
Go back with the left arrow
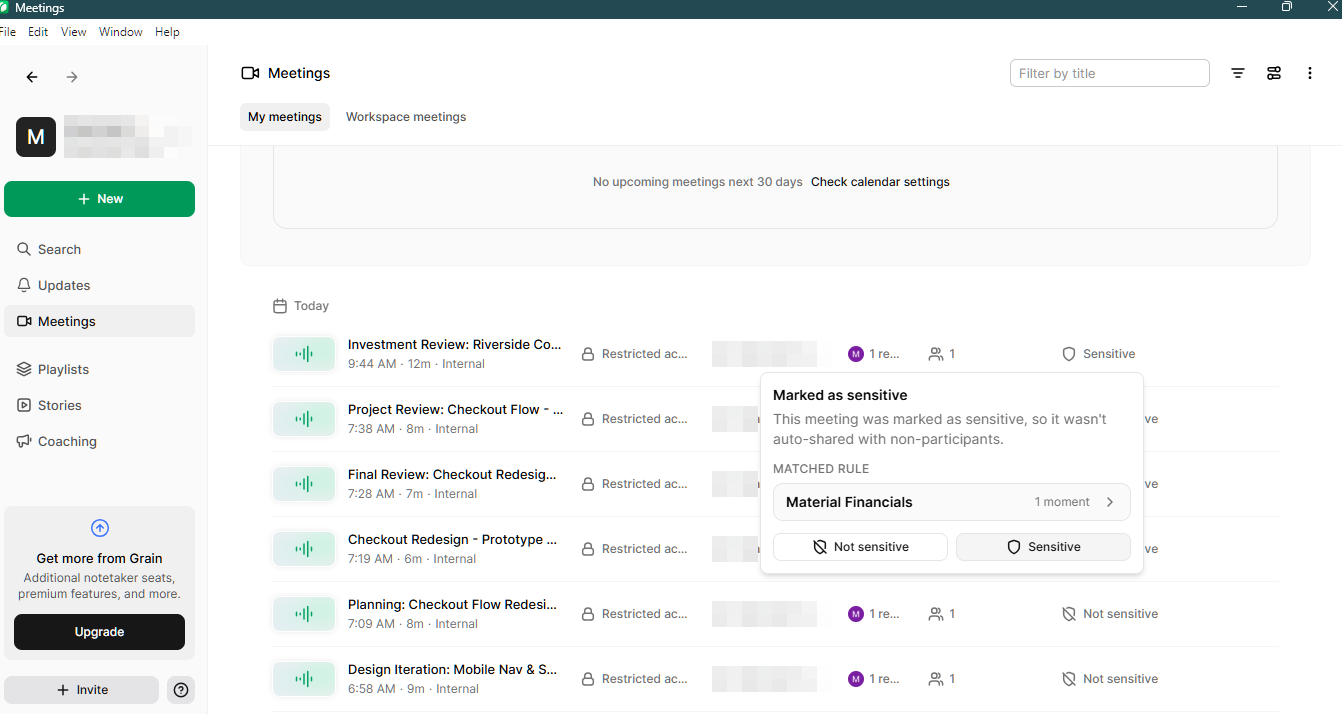(32, 77)
